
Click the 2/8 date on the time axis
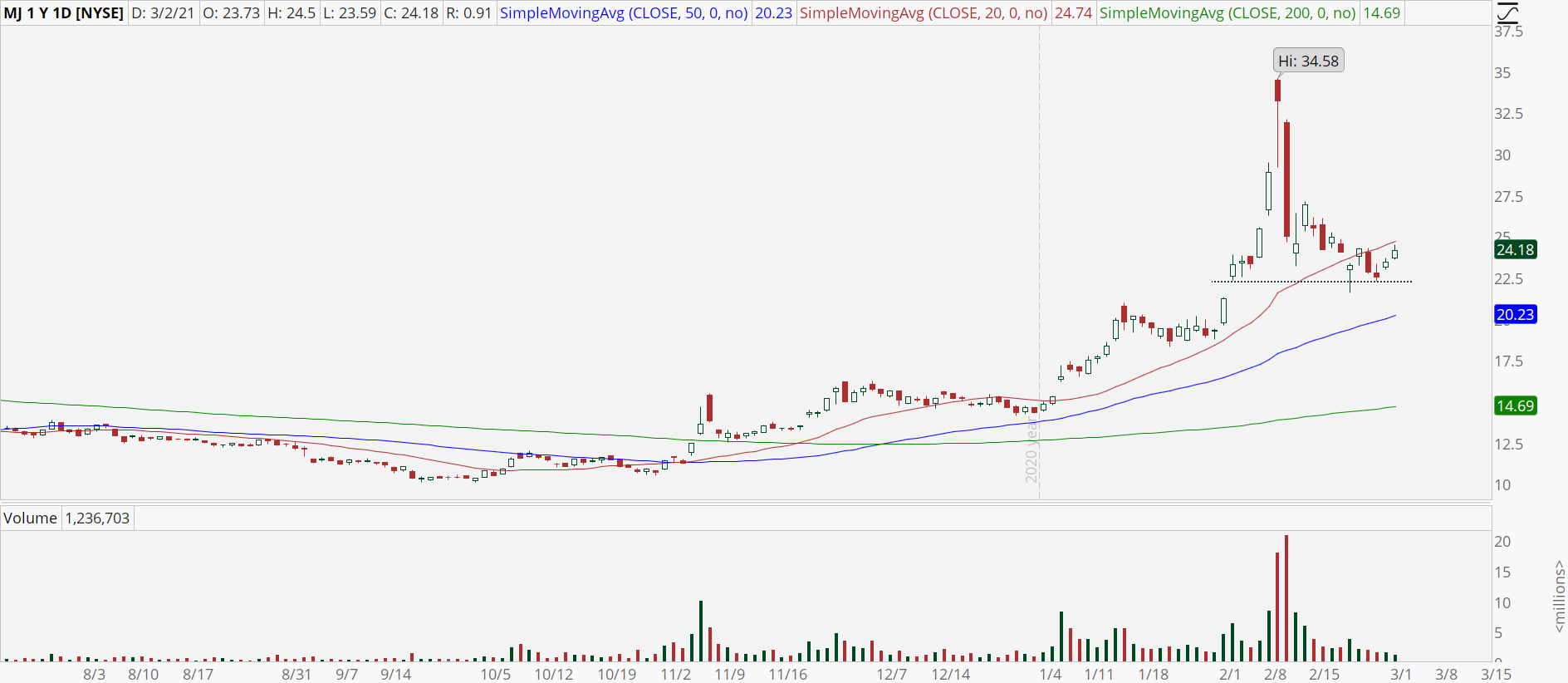click(x=1275, y=674)
